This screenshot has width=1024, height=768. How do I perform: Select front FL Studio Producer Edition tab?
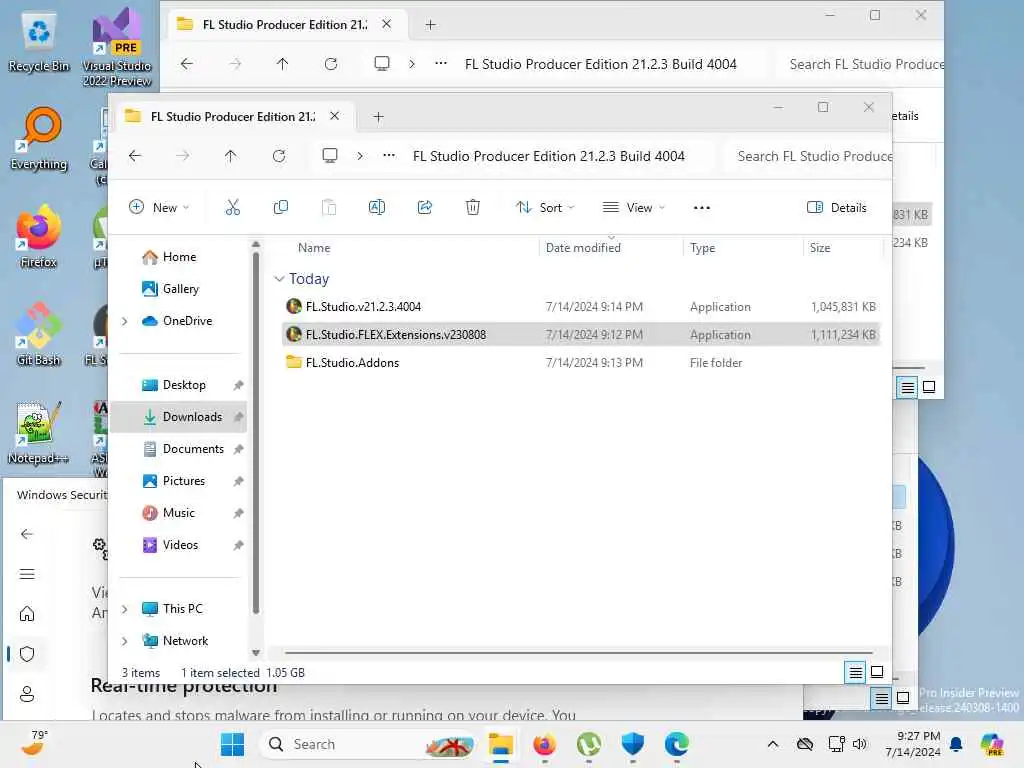pos(232,116)
